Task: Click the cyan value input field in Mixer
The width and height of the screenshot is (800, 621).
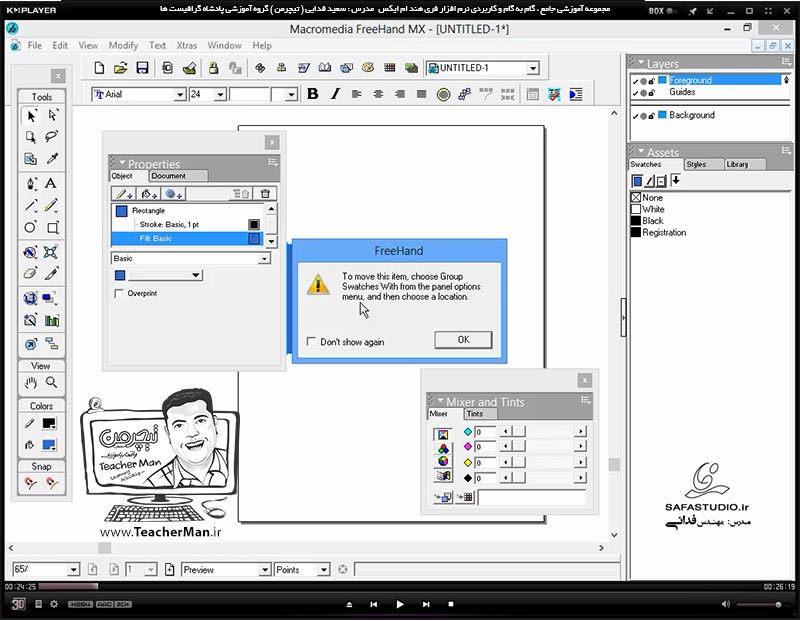Action: tap(485, 432)
